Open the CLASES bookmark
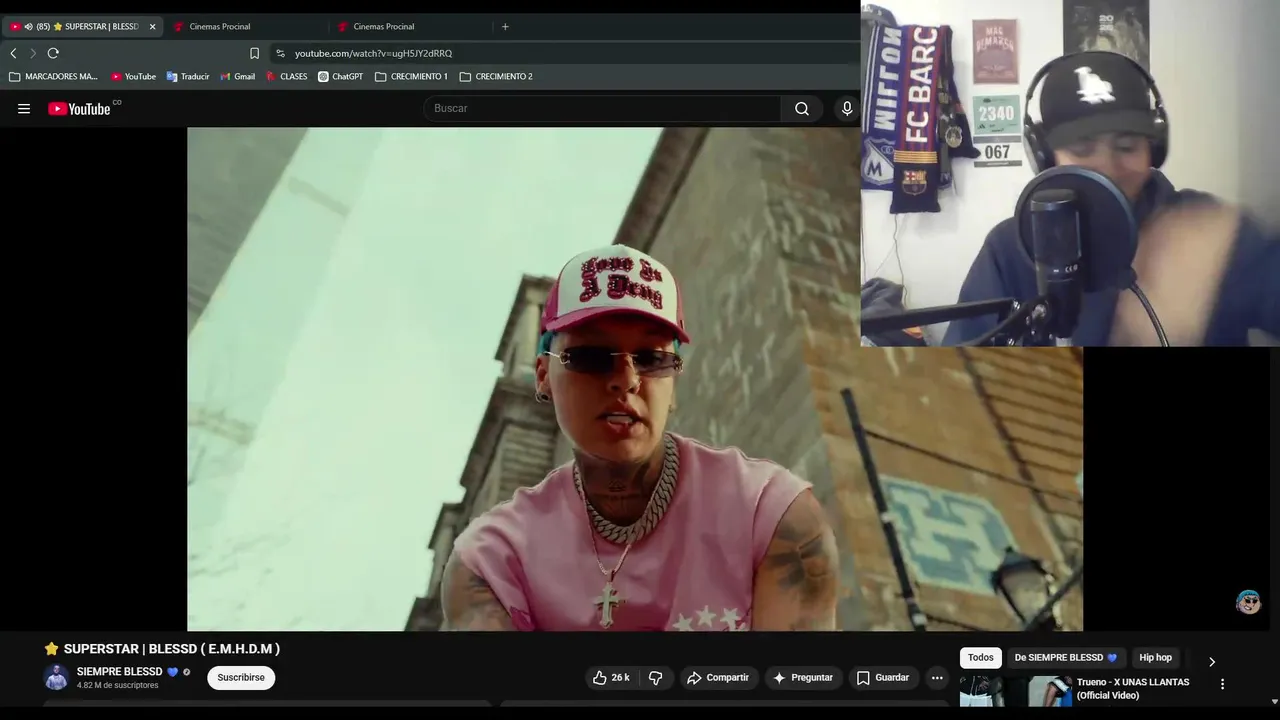Screen dimensions: 1280x720 [286, 77]
